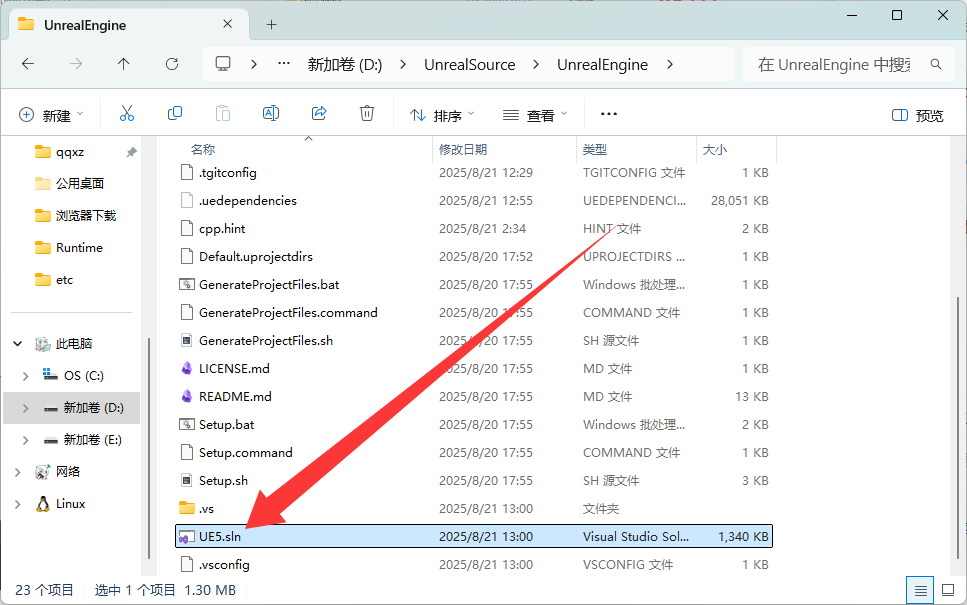Open the New dropdown menu
967x605 pixels.
point(51,115)
